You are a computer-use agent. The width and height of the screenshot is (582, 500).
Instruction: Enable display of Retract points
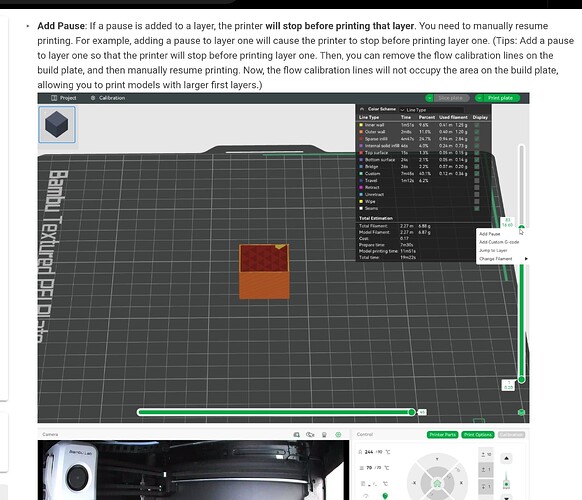point(477,187)
